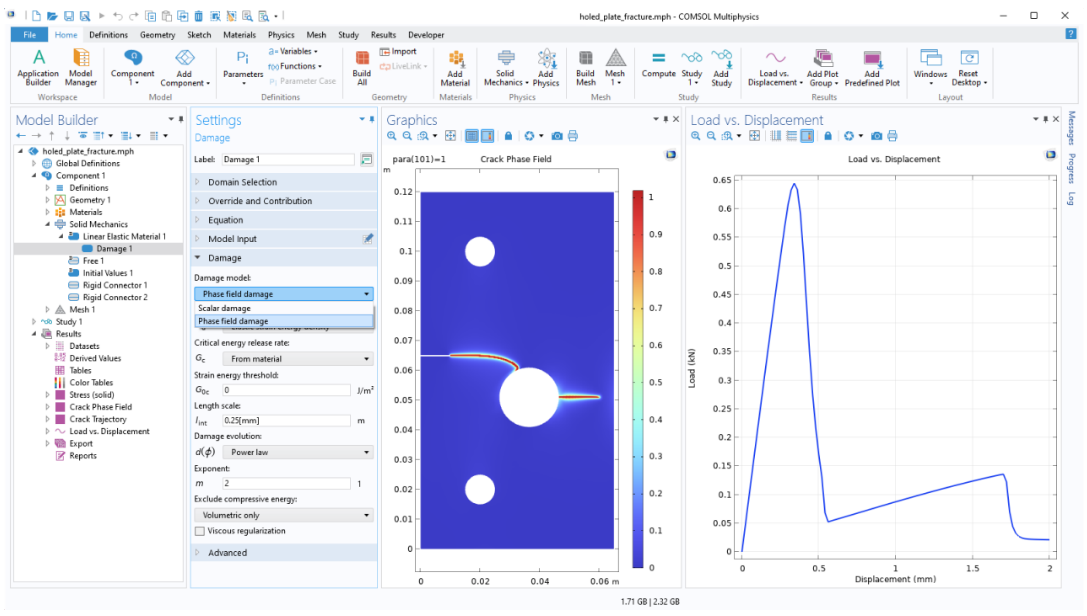Select 'Scalar damage' from the list
Viewport: 1087px width, 616px height.
coord(284,308)
